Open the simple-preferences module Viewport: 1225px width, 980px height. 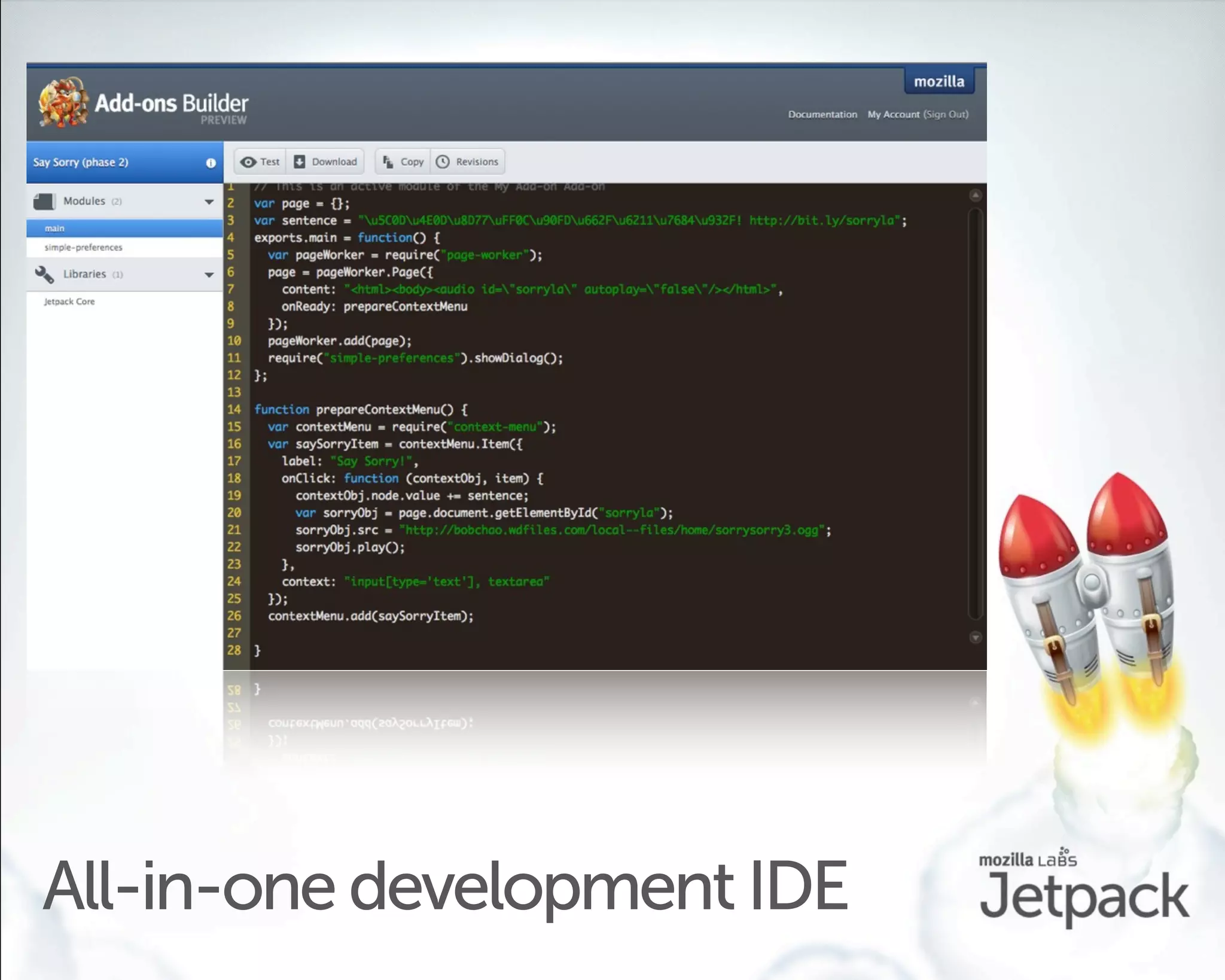click(x=124, y=247)
